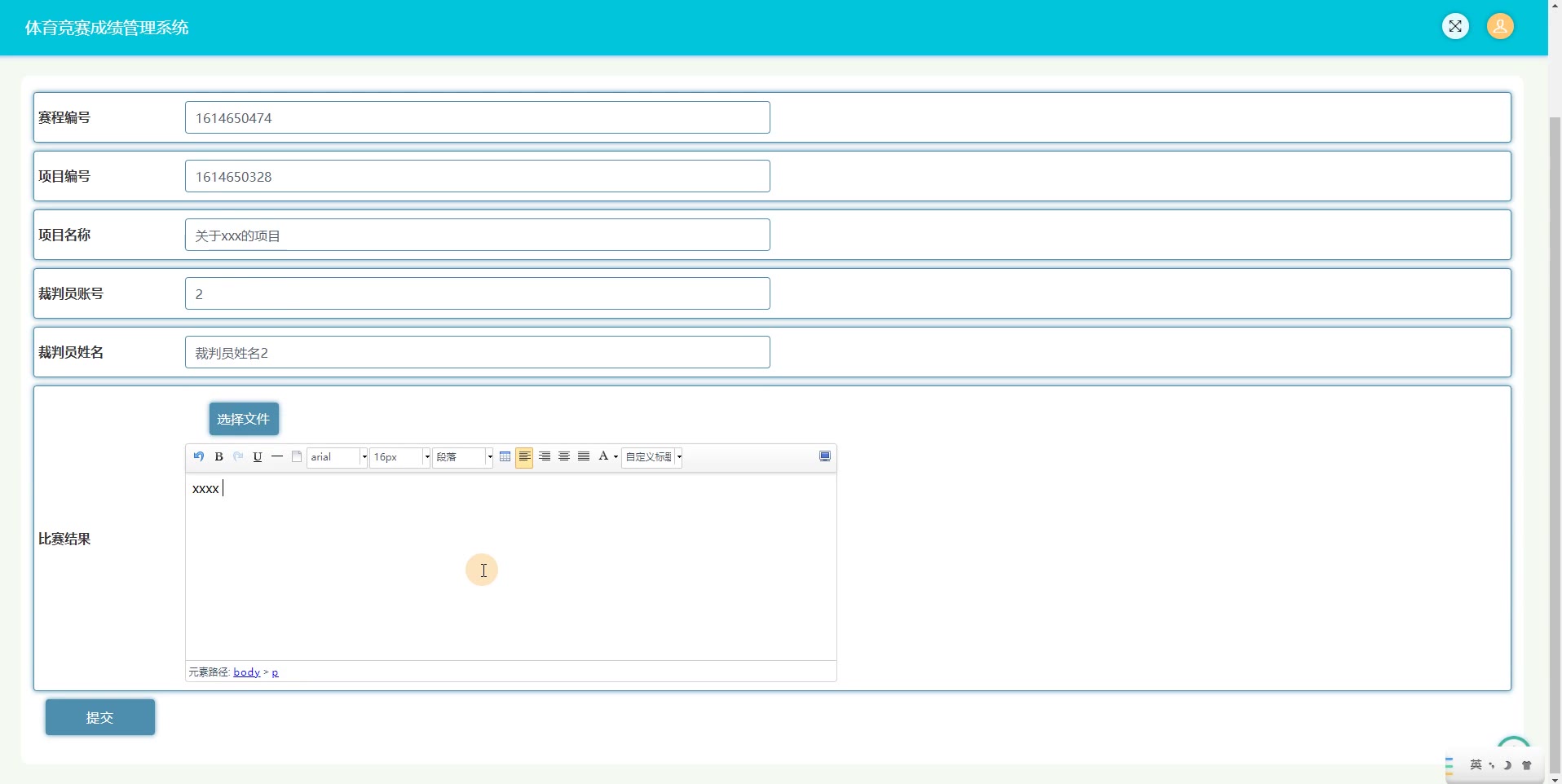Focus the 赛程编号 input field
Viewport: 1562px width, 784px height.
(478, 117)
